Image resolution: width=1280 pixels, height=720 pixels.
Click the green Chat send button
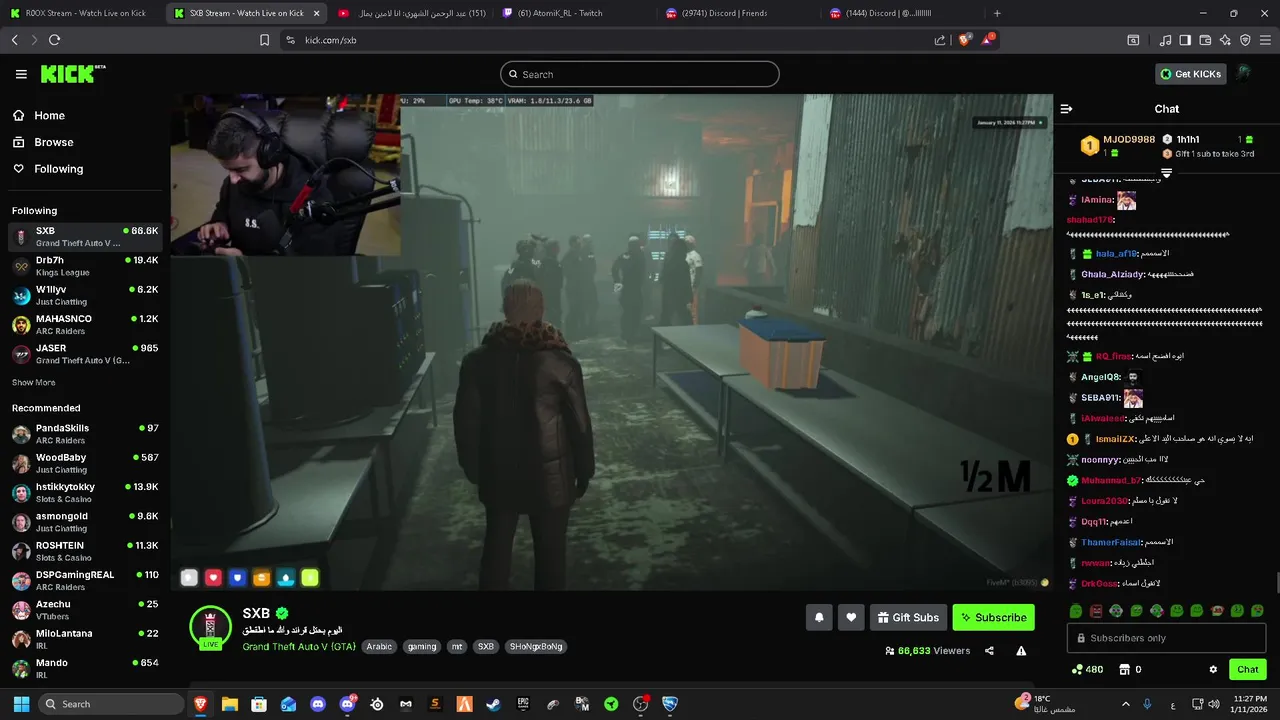tap(1247, 669)
